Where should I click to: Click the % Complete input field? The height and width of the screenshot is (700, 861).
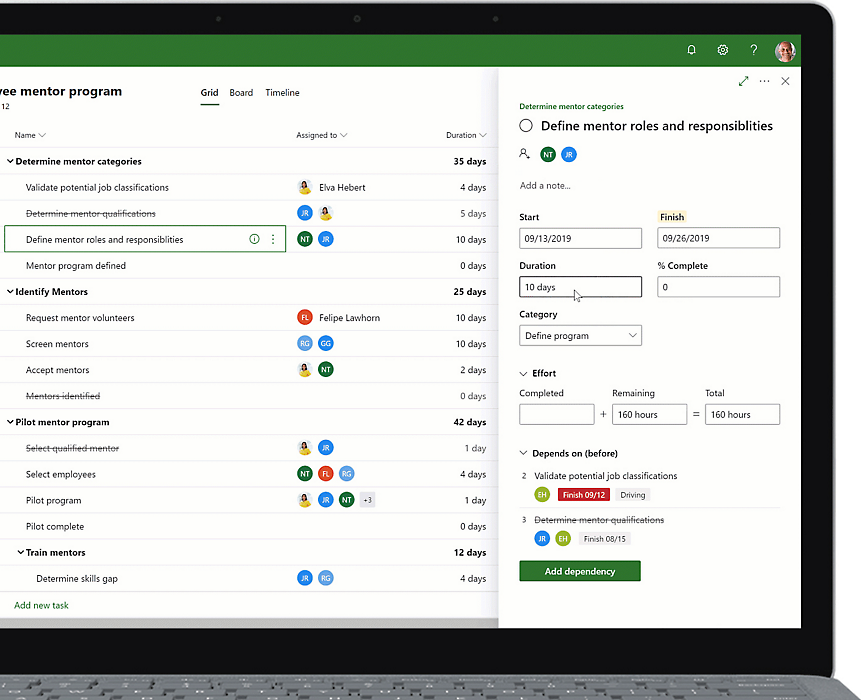tap(718, 287)
